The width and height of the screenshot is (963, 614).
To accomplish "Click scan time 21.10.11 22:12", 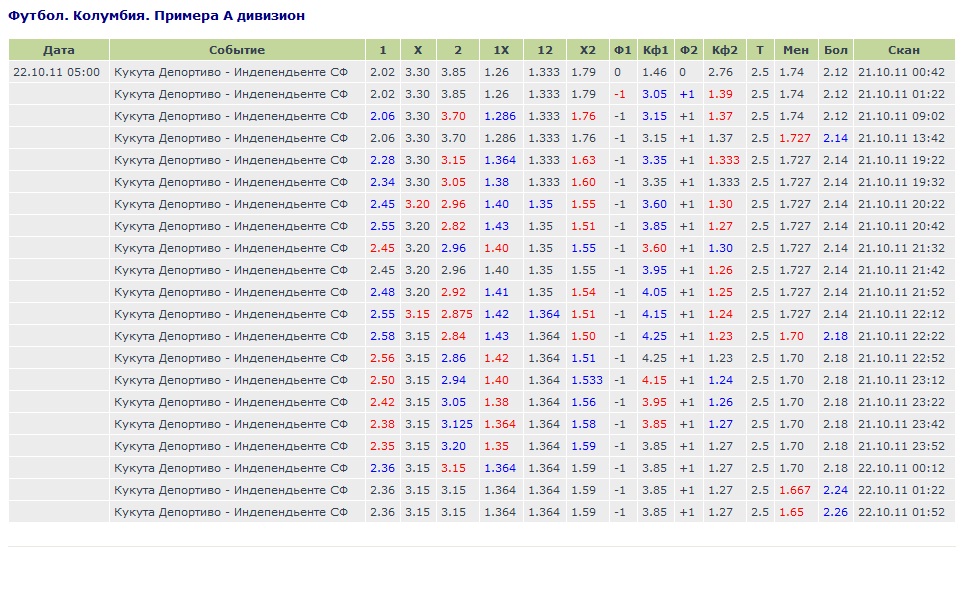I will (x=902, y=314).
